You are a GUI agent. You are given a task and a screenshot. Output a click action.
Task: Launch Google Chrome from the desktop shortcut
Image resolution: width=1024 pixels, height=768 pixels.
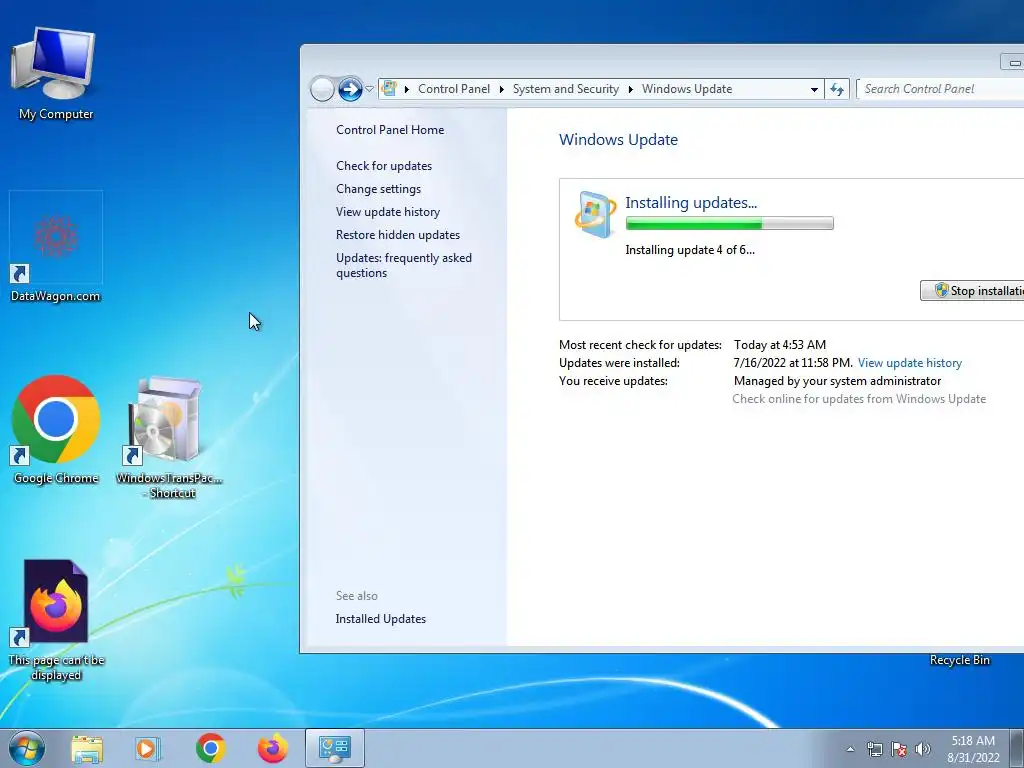[x=56, y=430]
